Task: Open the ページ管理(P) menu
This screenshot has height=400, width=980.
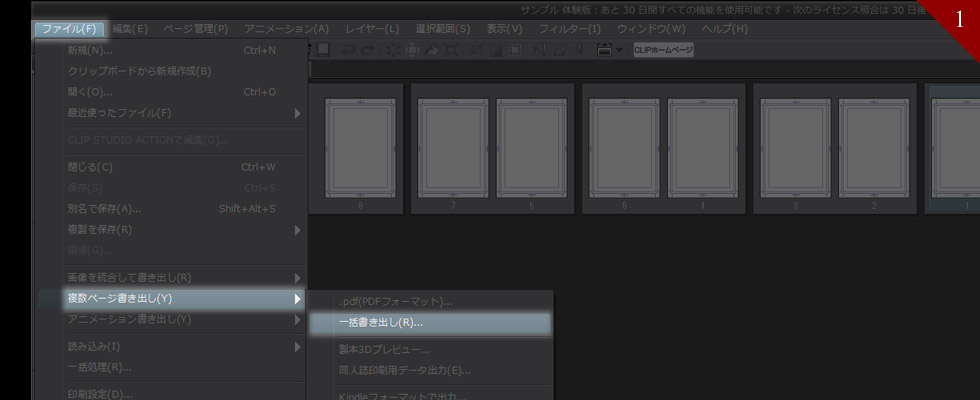Action: (196, 29)
